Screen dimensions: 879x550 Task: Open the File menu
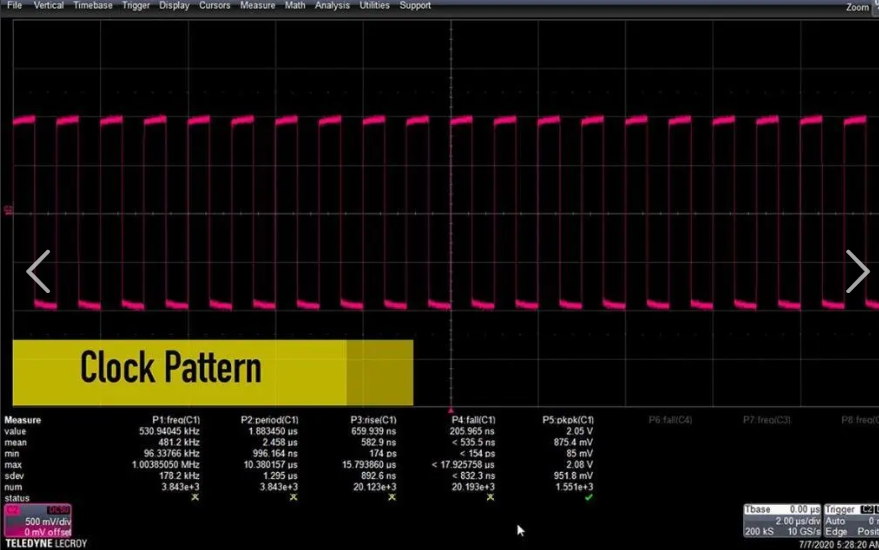(x=14, y=6)
